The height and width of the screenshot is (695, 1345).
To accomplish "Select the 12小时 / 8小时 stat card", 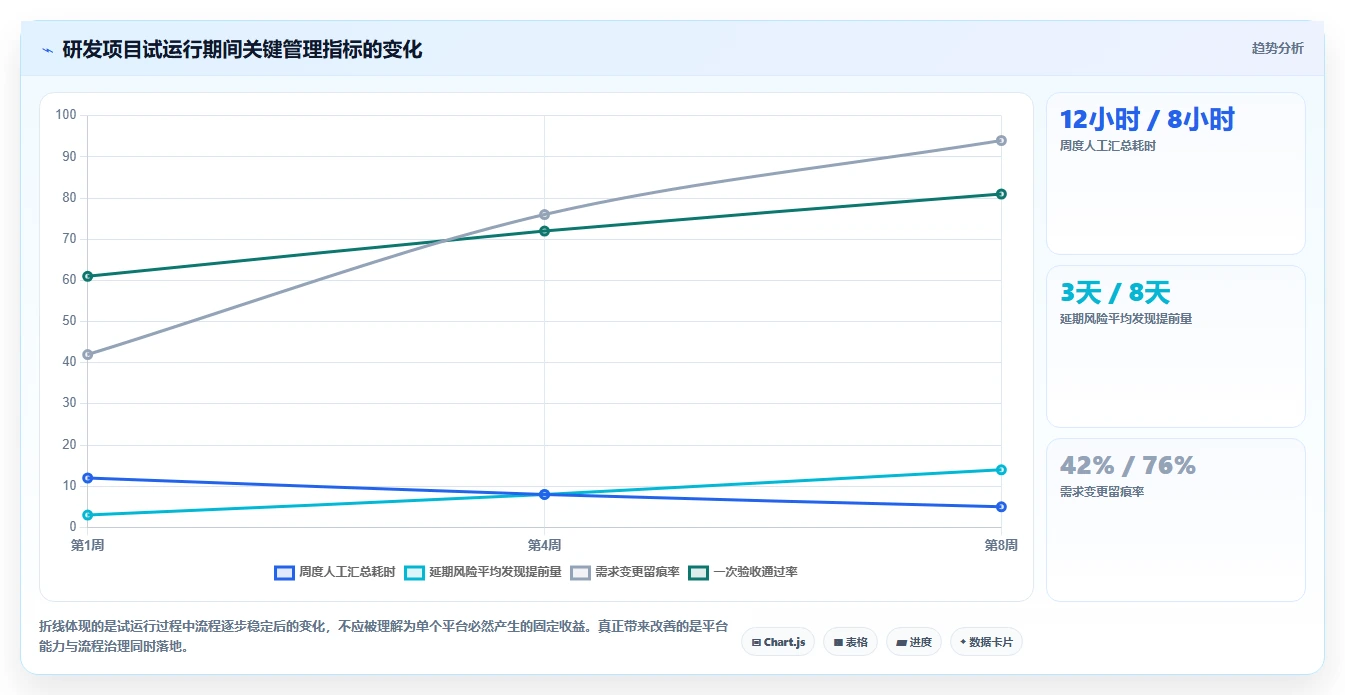I will coord(1175,174).
